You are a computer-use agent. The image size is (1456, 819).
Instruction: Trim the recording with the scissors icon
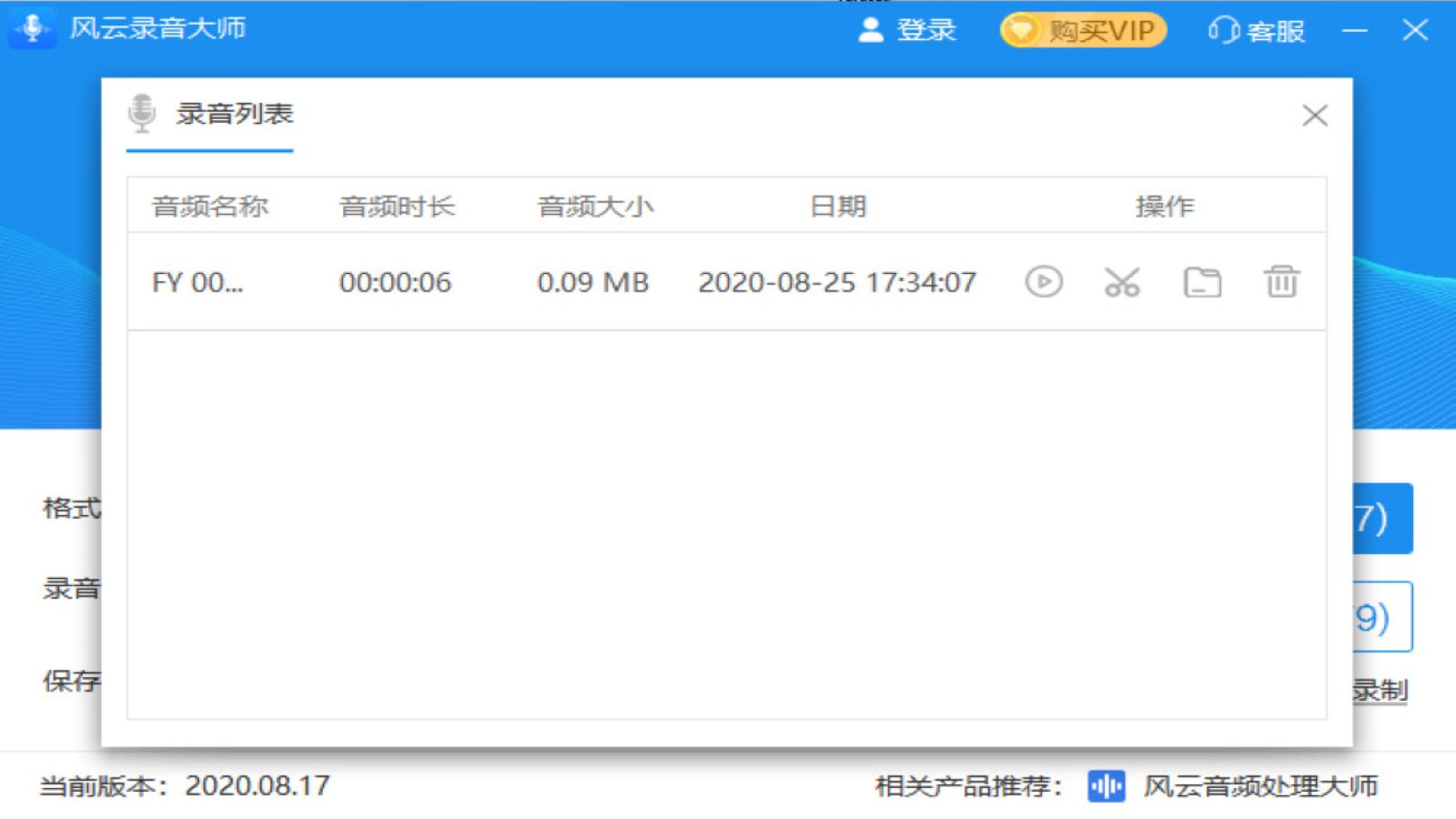[1123, 282]
